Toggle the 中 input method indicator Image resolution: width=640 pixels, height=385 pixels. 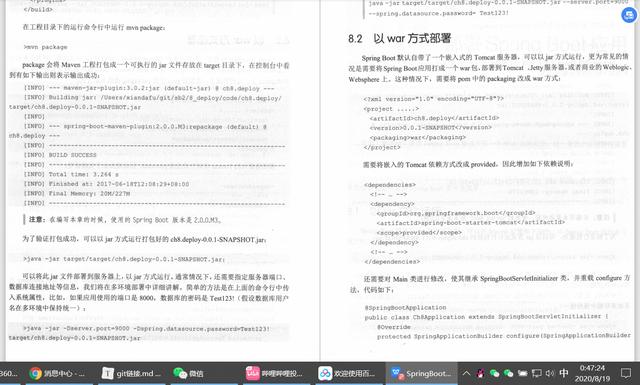coord(564,373)
